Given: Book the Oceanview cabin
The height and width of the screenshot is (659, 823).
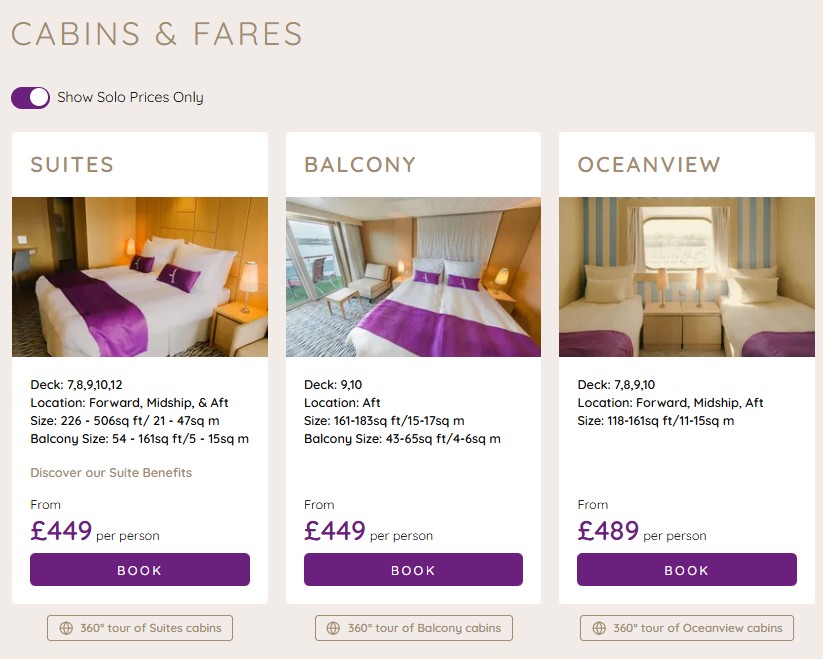Looking at the screenshot, I should click(686, 570).
